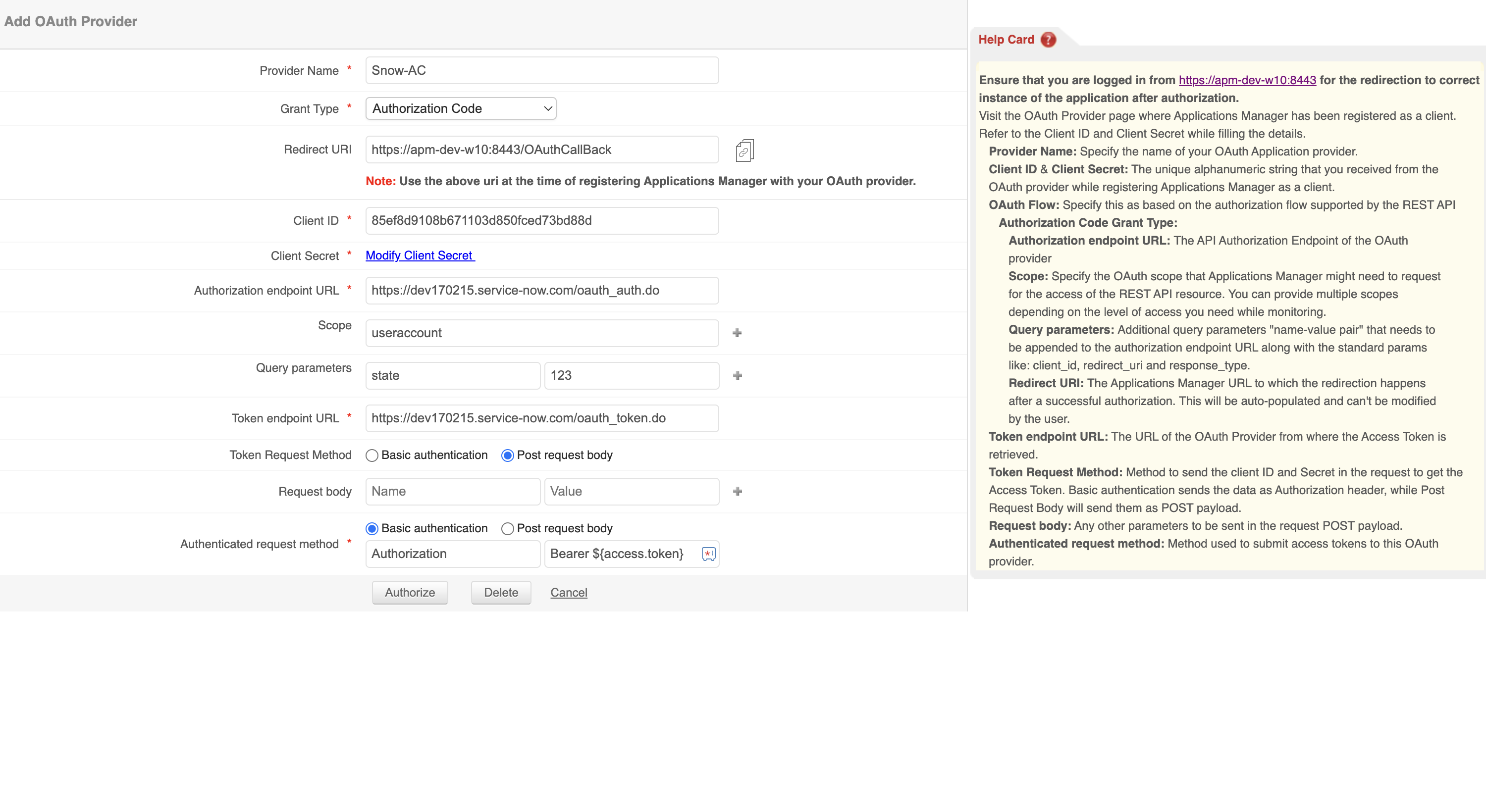Click into the Provider Name field
This screenshot has width=1486, height=812.
(542, 70)
